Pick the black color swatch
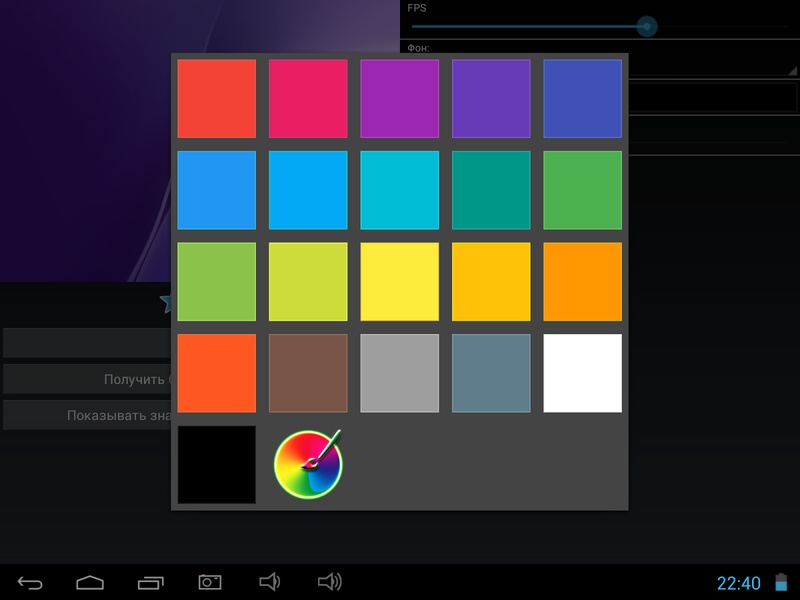The image size is (800, 600). point(217,464)
